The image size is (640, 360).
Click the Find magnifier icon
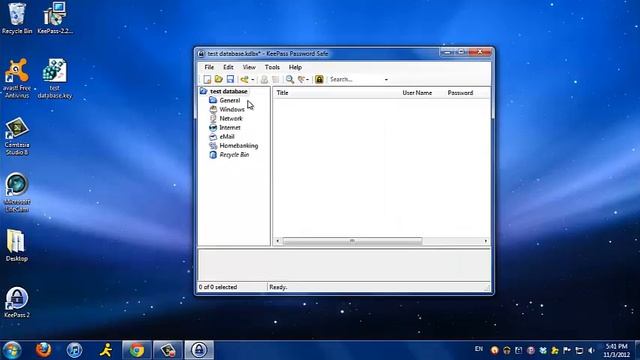pyautogui.click(x=290, y=79)
